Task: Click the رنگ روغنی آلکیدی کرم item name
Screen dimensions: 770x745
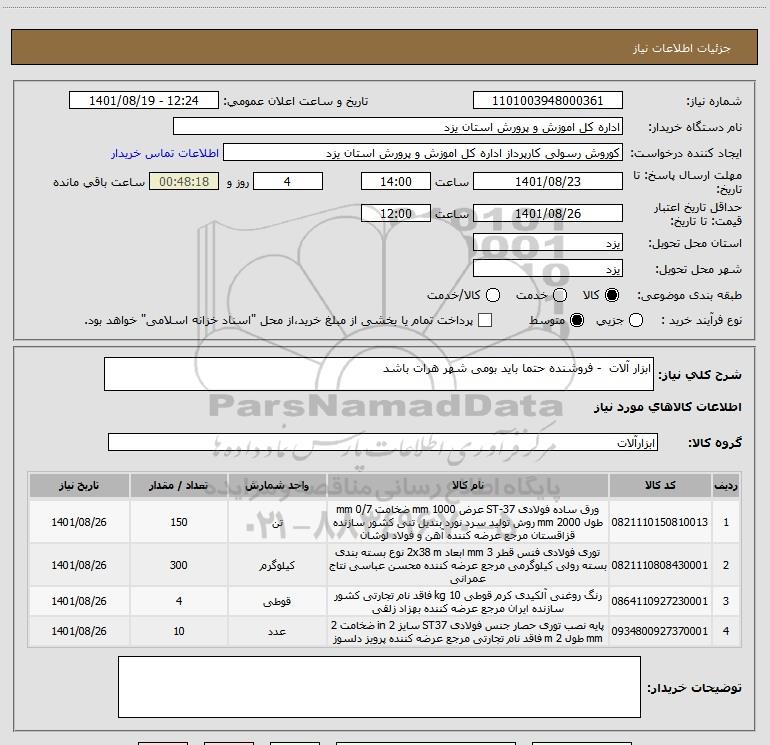Action: coord(468,602)
